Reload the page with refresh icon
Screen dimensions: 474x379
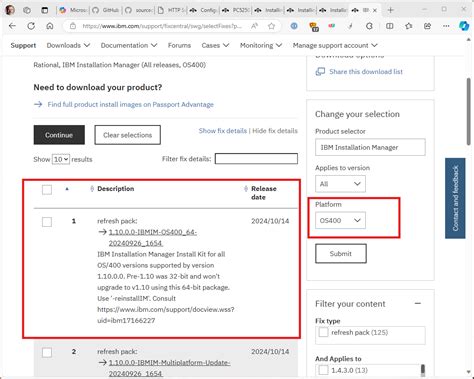tap(31, 26)
